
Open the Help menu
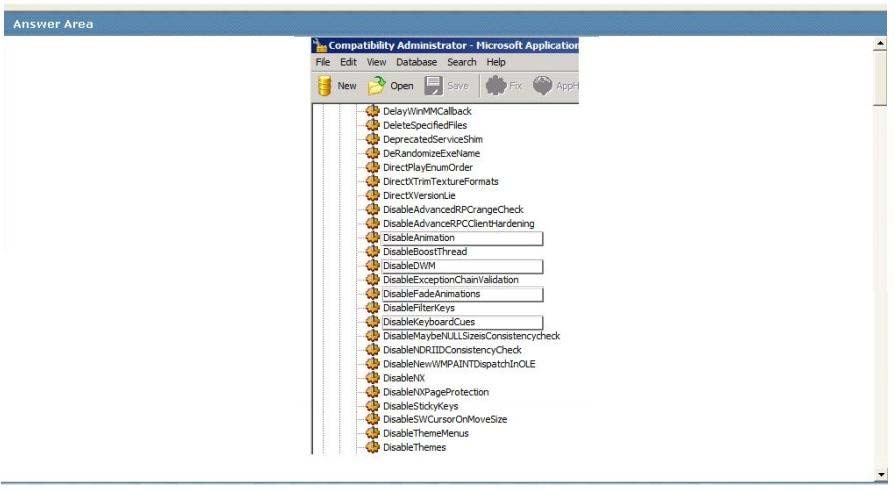point(496,62)
